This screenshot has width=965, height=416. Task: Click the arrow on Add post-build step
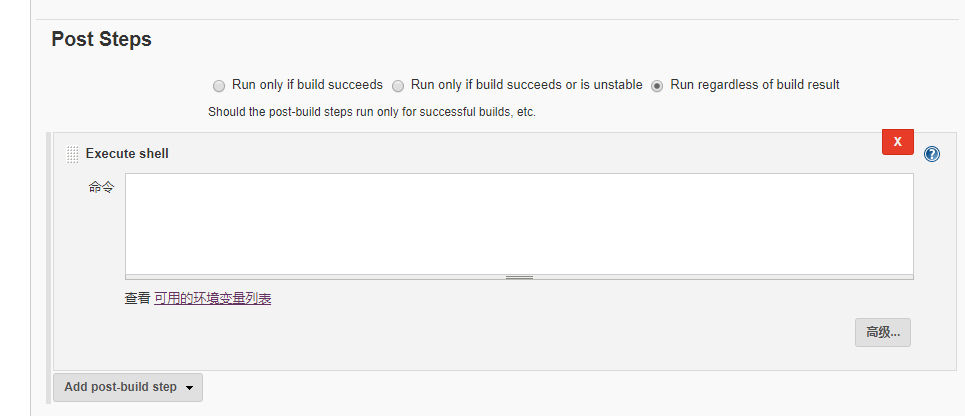tap(190, 388)
